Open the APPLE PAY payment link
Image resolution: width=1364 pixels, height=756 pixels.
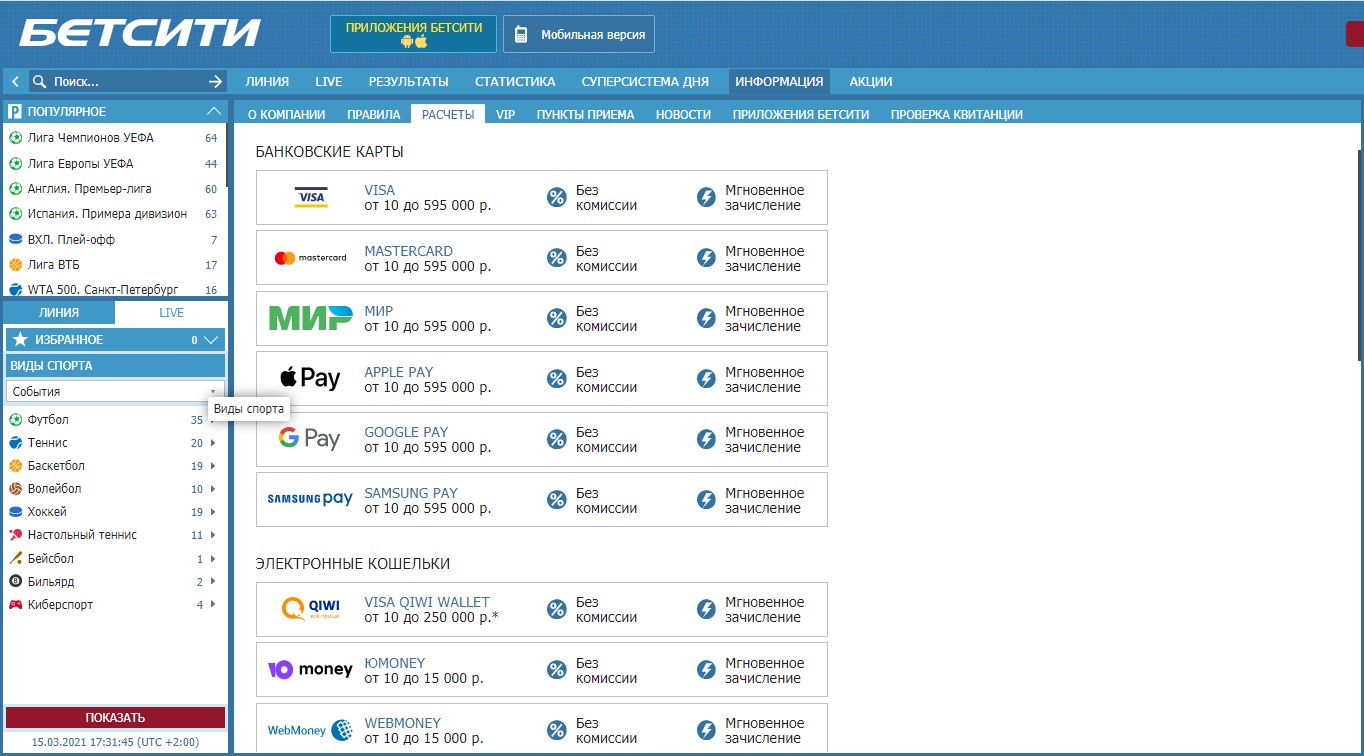pos(398,372)
